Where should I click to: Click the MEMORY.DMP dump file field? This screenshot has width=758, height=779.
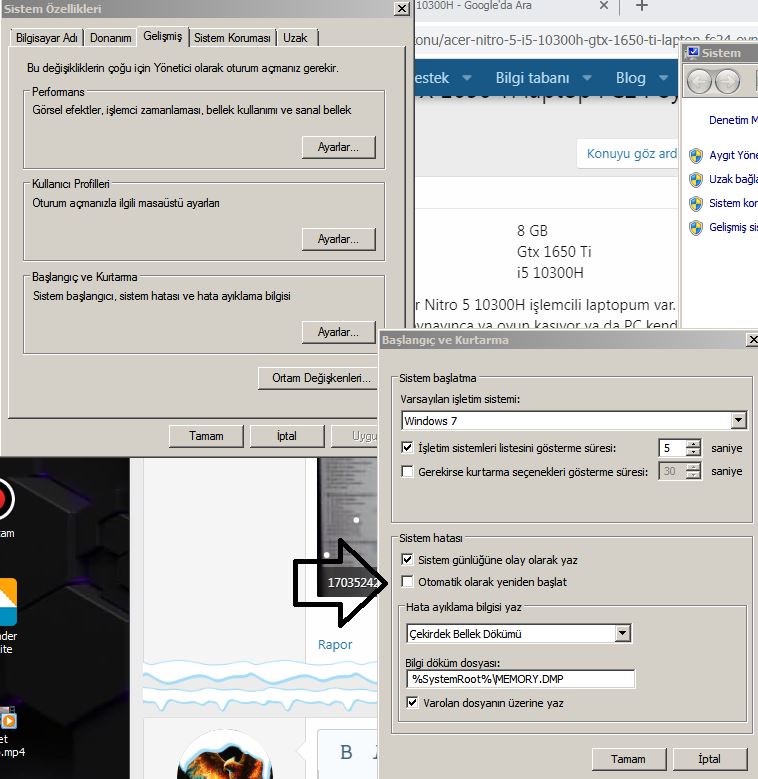[521, 679]
